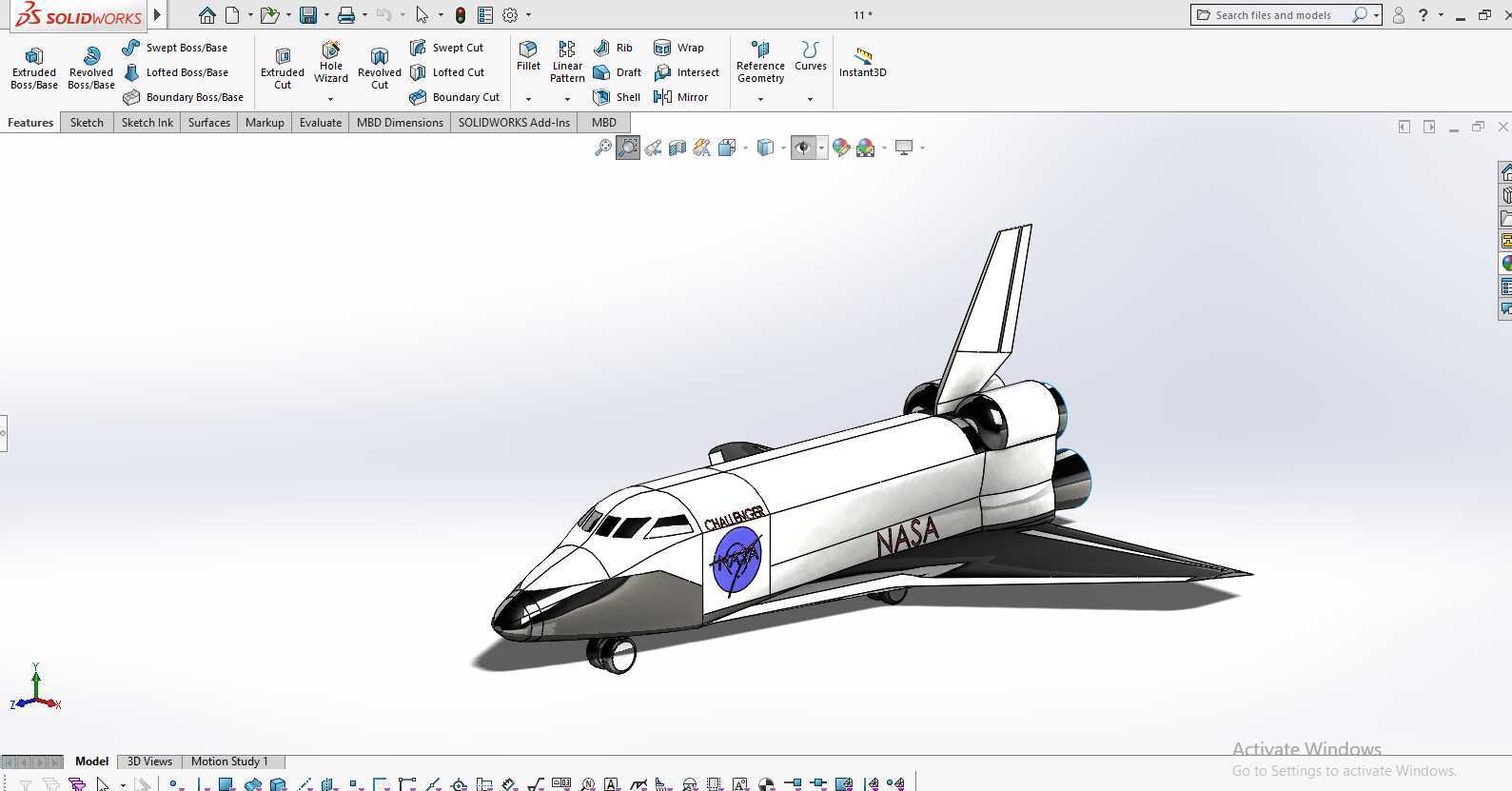Image resolution: width=1512 pixels, height=791 pixels.
Task: Open Dynamic Annotation Views icon
Action: point(702,148)
